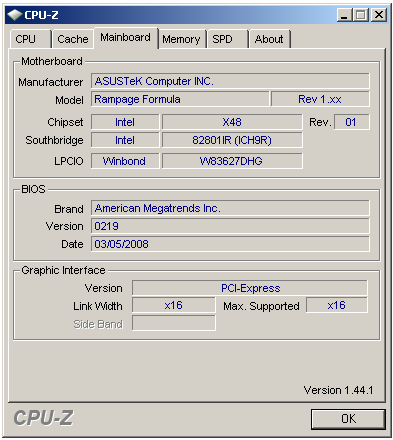Switch to the SPD tab
393x440 pixels.
(228, 39)
